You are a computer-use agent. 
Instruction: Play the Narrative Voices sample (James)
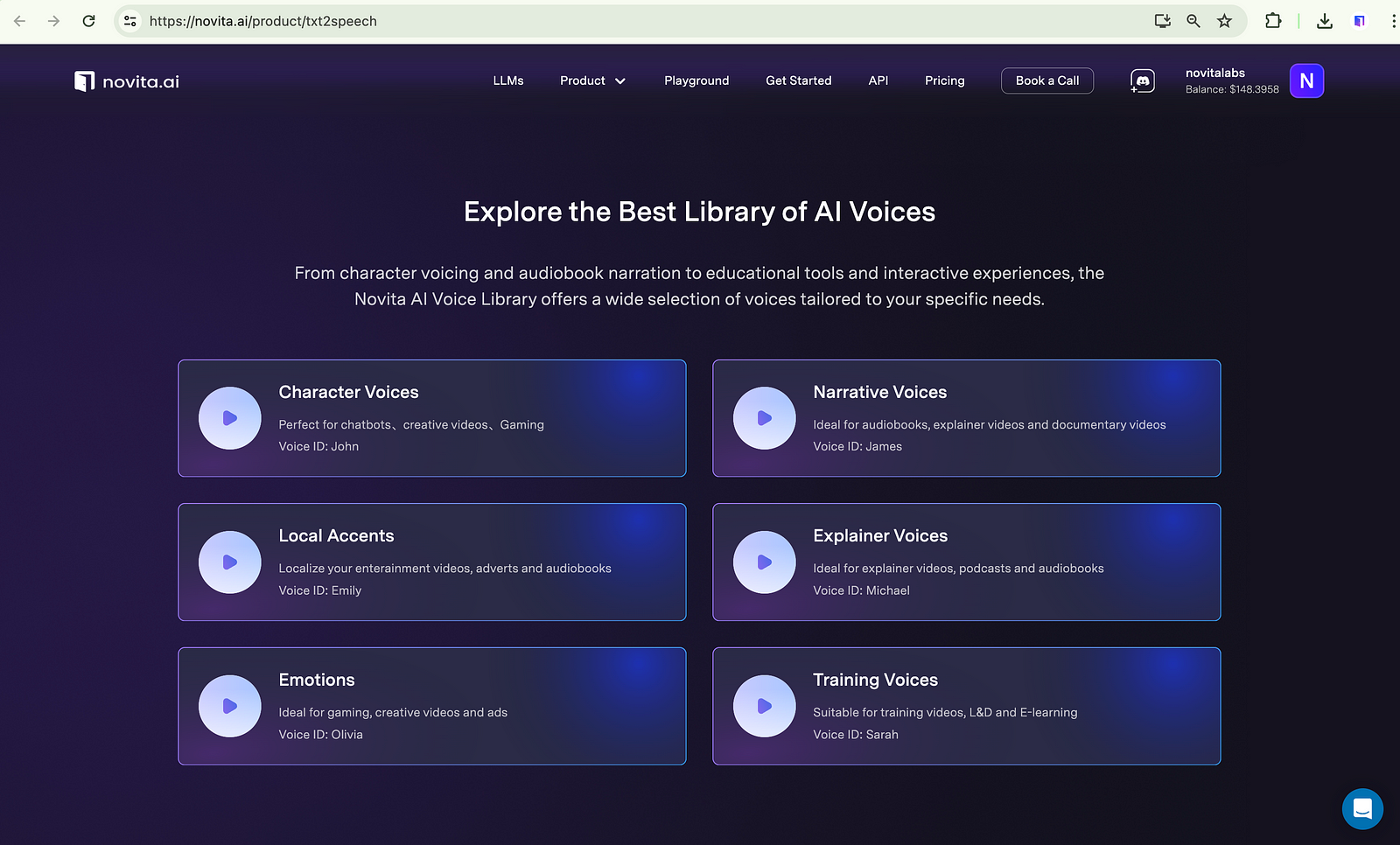coord(764,418)
